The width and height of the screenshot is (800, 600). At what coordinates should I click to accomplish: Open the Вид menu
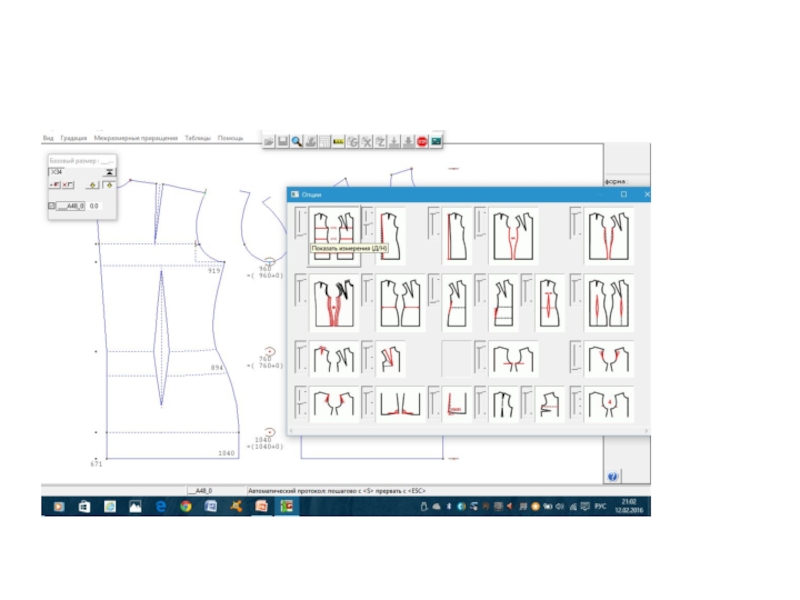[x=48, y=138]
